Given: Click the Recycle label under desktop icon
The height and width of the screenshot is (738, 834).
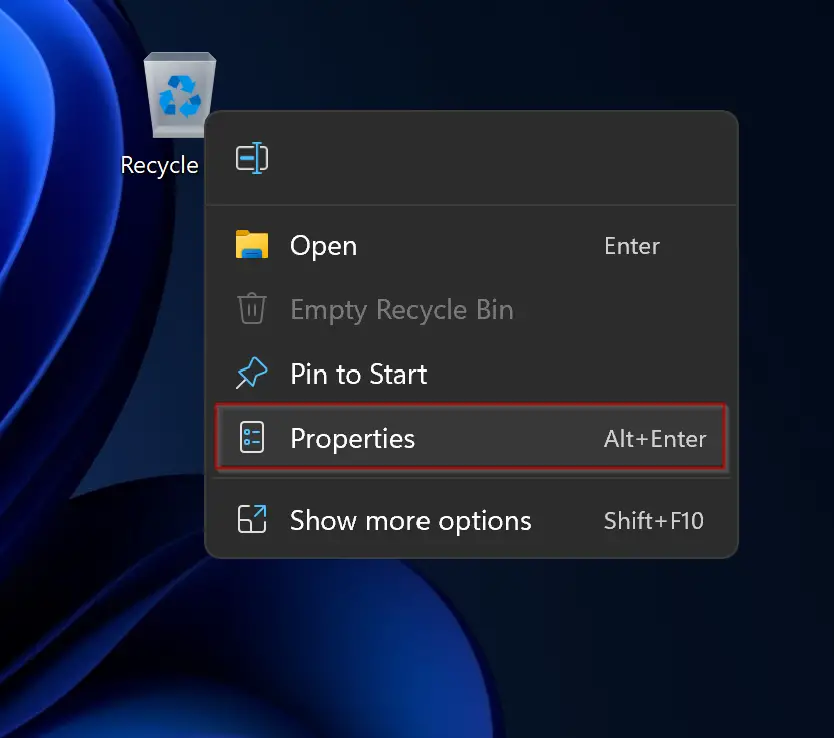Looking at the screenshot, I should coord(160,165).
